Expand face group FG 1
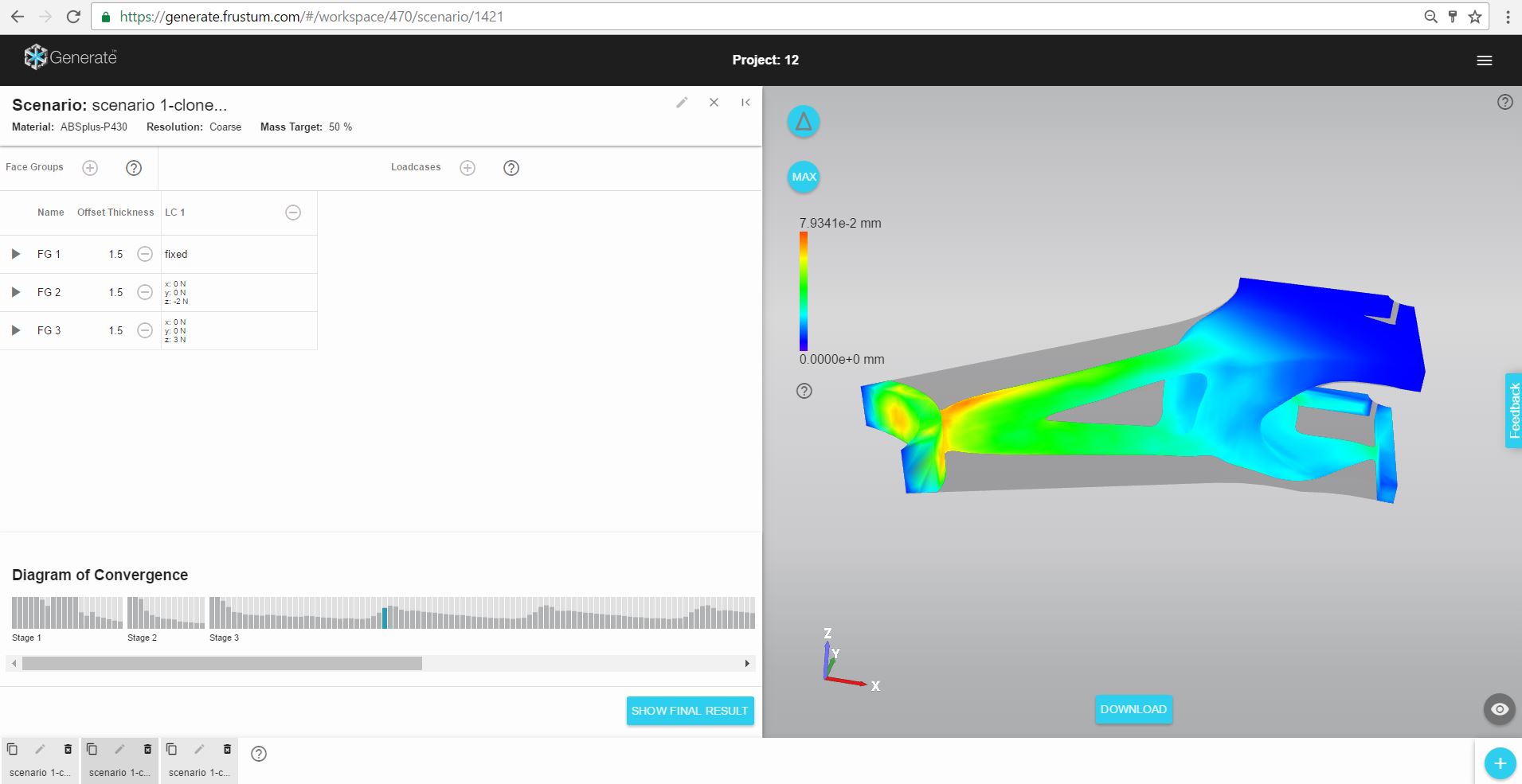This screenshot has height=784, width=1522. click(x=15, y=254)
